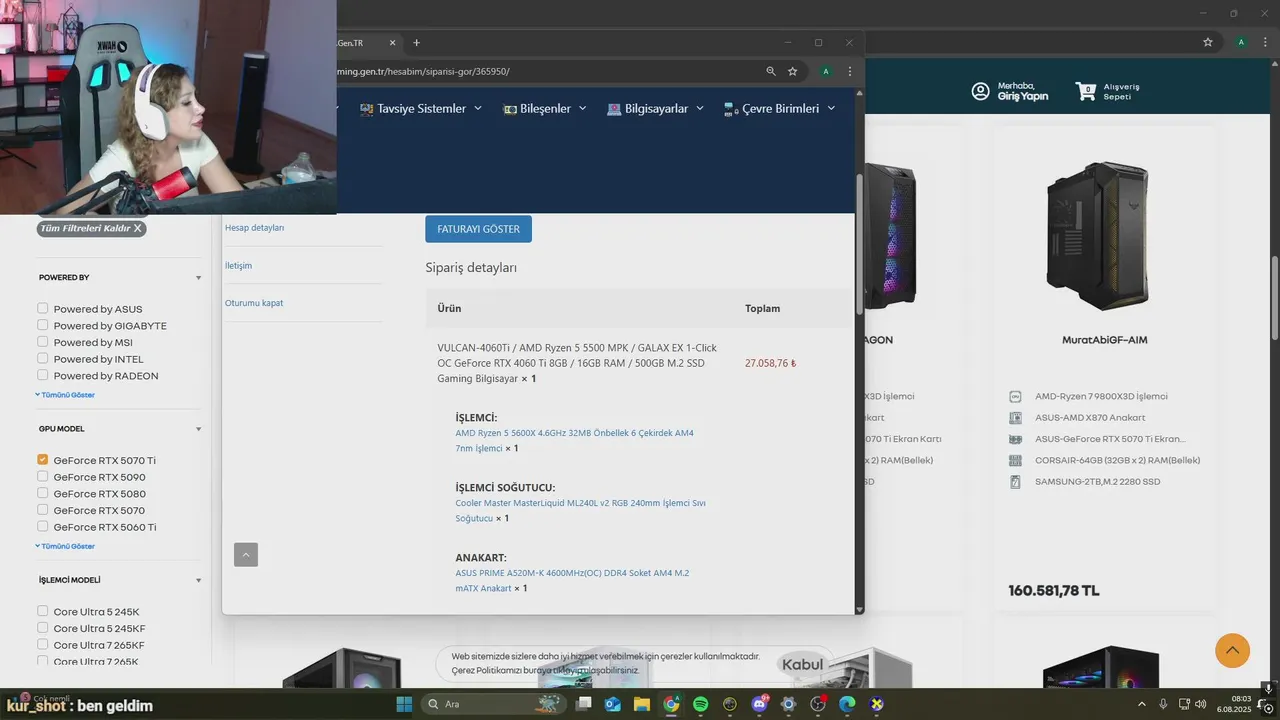Check Powered by MSI filter
This screenshot has height=720, width=1280.
pos(43,342)
